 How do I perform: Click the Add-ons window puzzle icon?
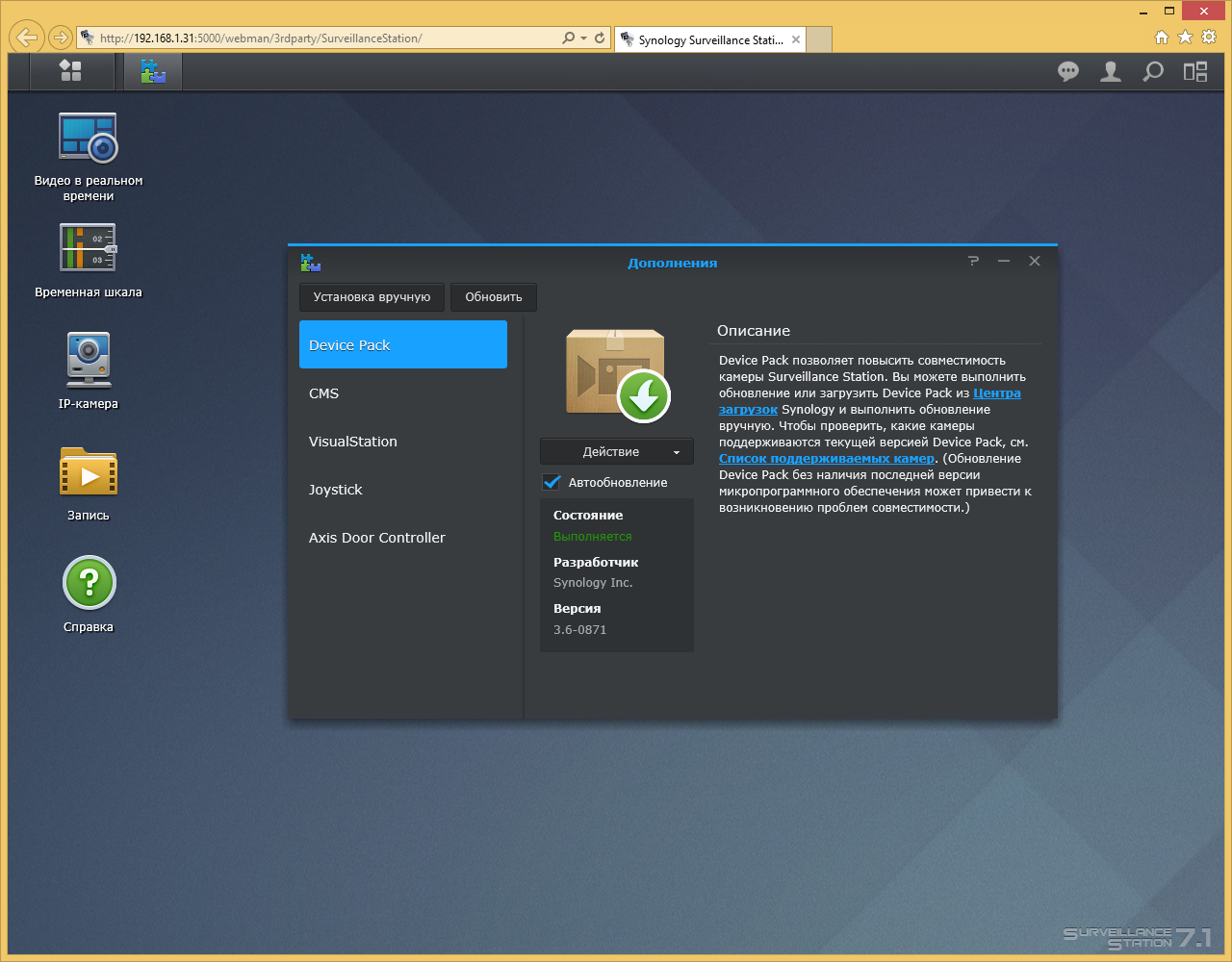coord(310,262)
